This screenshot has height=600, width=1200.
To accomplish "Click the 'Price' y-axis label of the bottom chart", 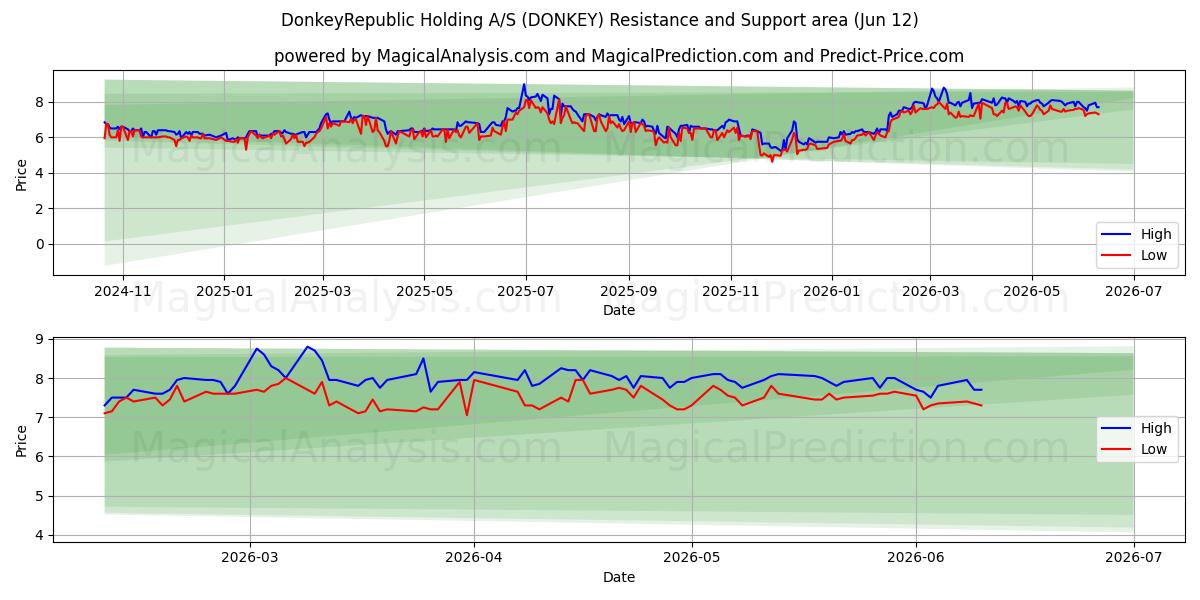I will [x=22, y=439].
